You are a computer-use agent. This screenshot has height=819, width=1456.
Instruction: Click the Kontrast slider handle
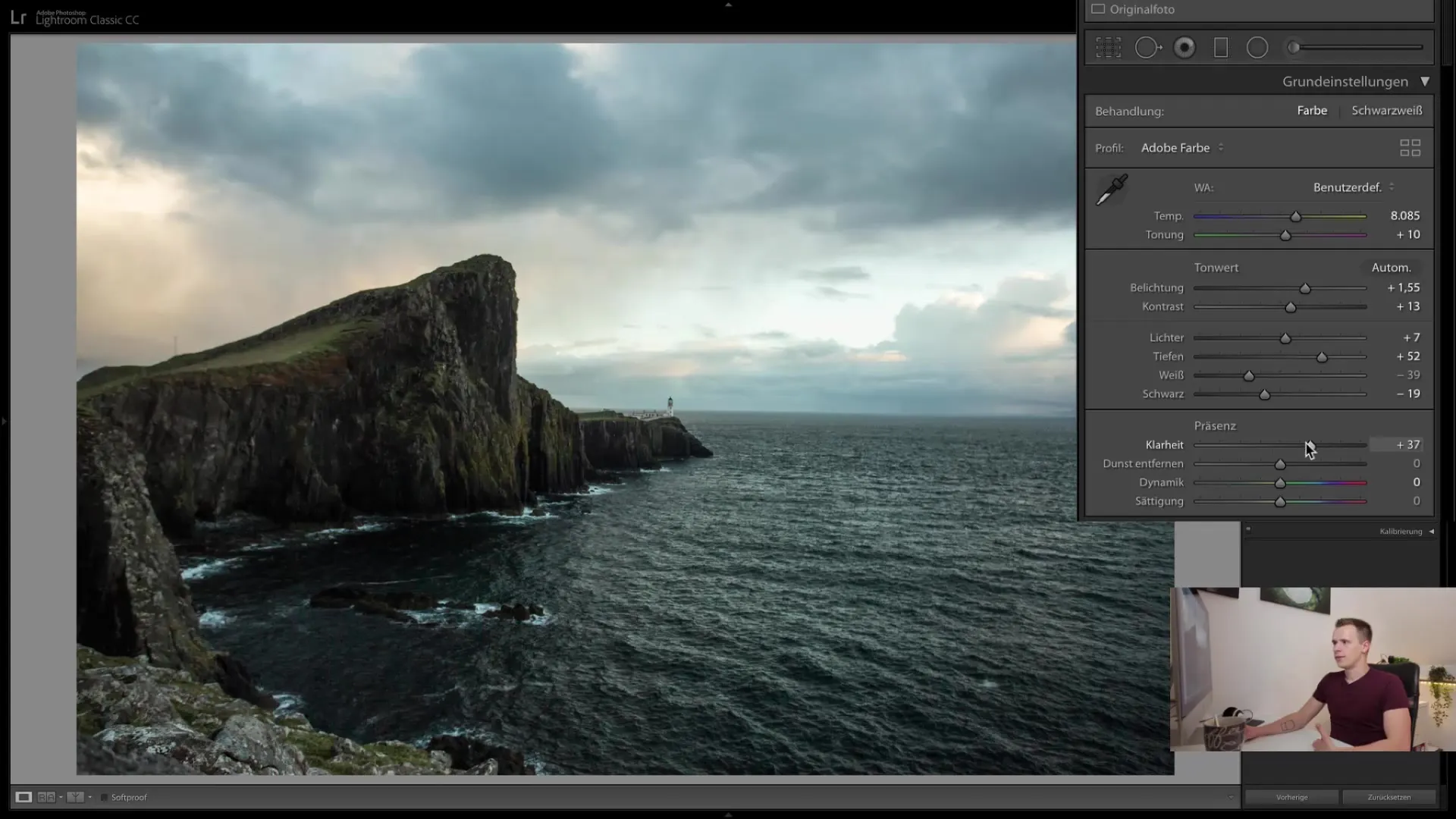click(x=1291, y=308)
